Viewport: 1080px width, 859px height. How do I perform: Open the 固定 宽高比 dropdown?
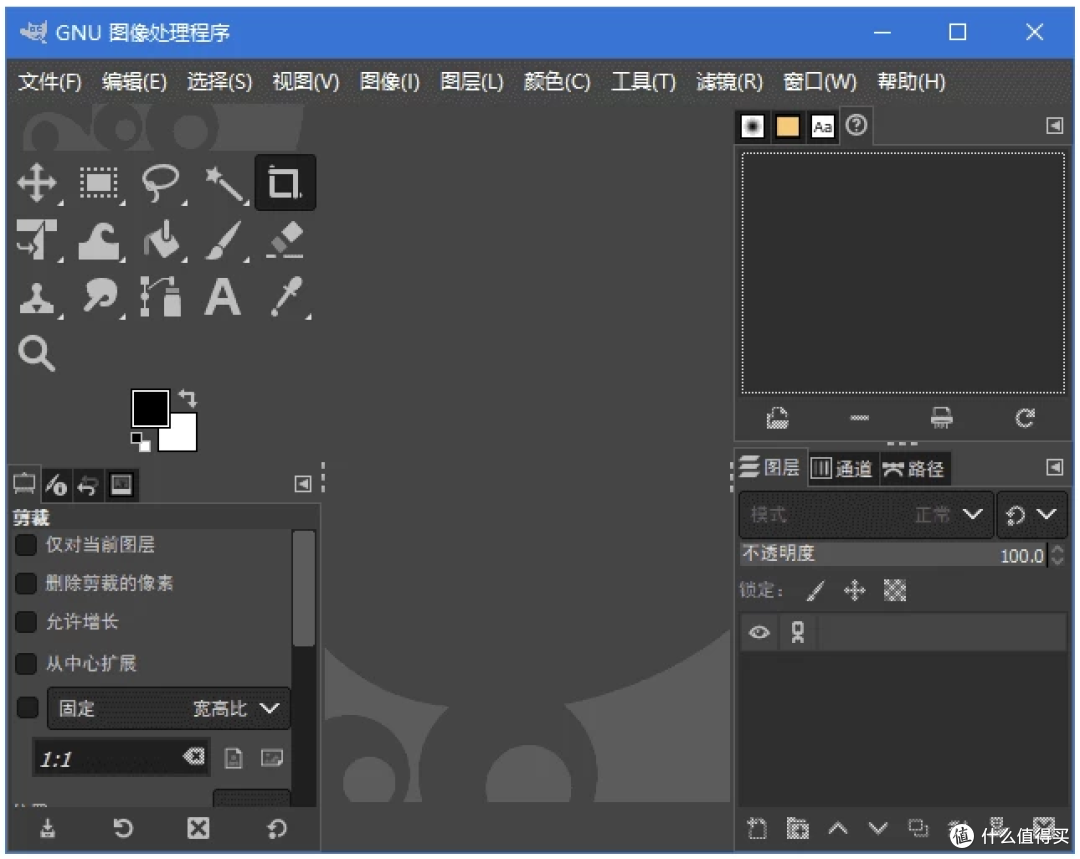pyautogui.click(x=169, y=708)
